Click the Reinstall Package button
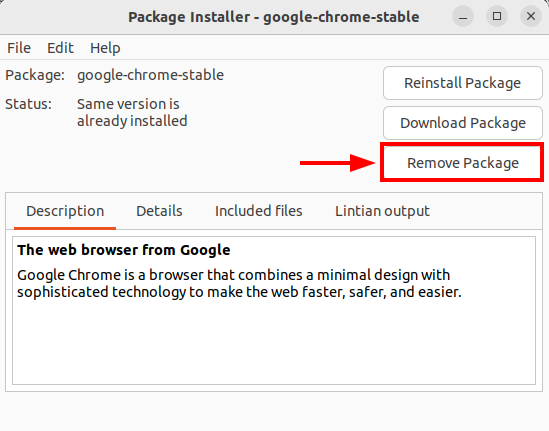 coord(463,83)
